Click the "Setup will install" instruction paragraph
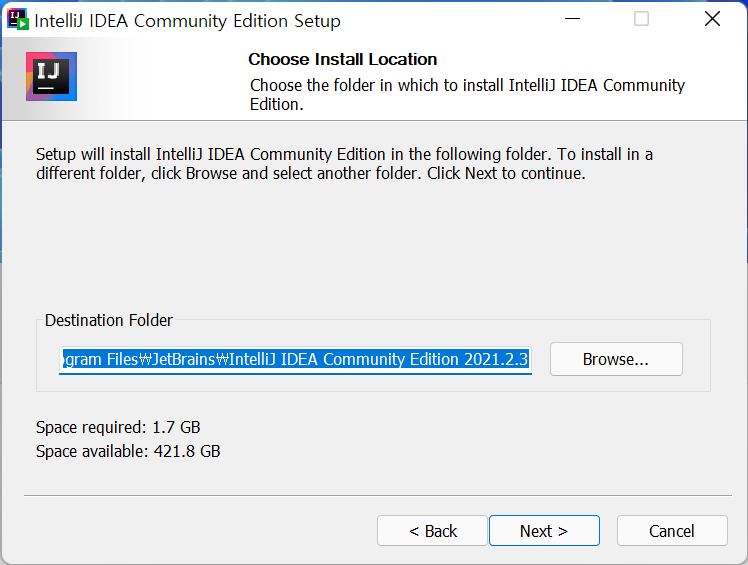 click(x=344, y=164)
